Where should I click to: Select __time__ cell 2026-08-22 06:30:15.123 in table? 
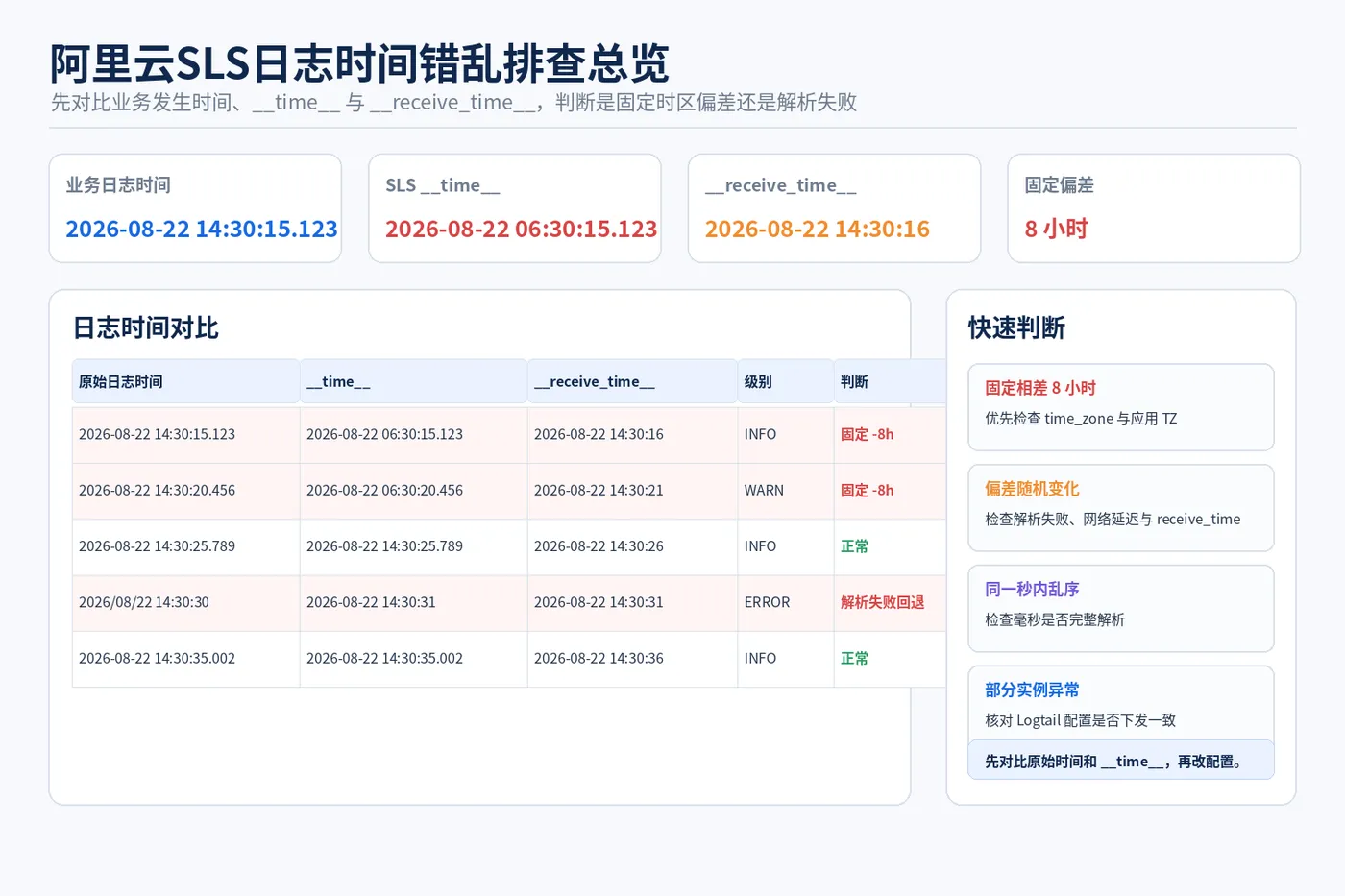point(414,434)
